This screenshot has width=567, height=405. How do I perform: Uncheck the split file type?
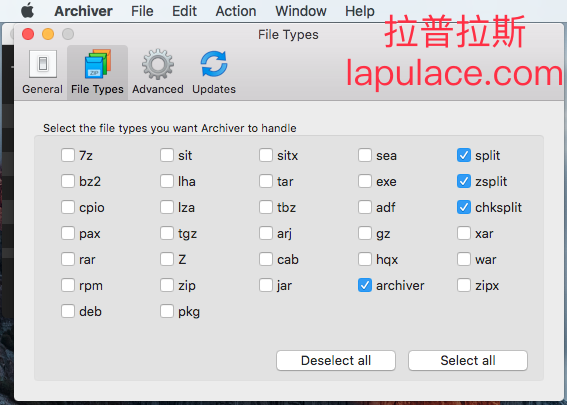pyautogui.click(x=464, y=155)
